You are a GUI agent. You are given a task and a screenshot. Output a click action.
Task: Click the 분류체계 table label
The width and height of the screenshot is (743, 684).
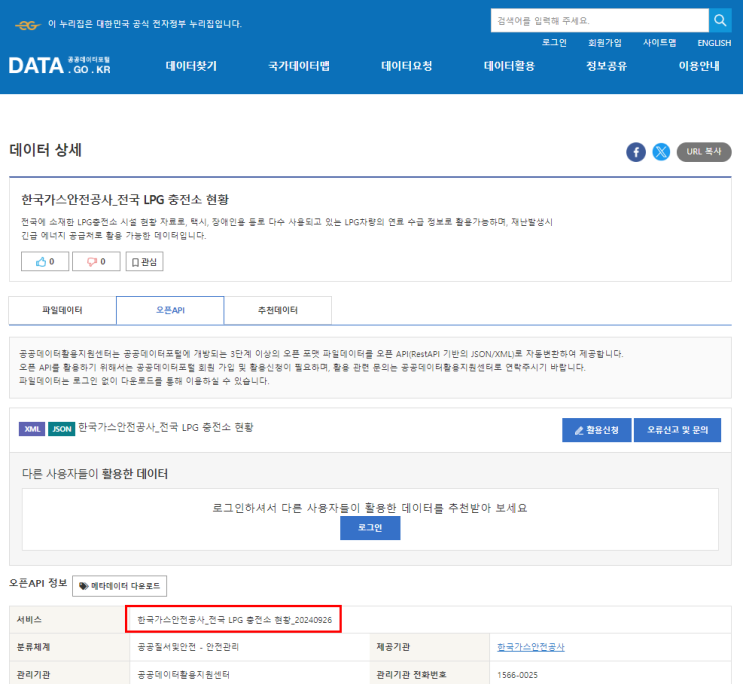pos(33,647)
